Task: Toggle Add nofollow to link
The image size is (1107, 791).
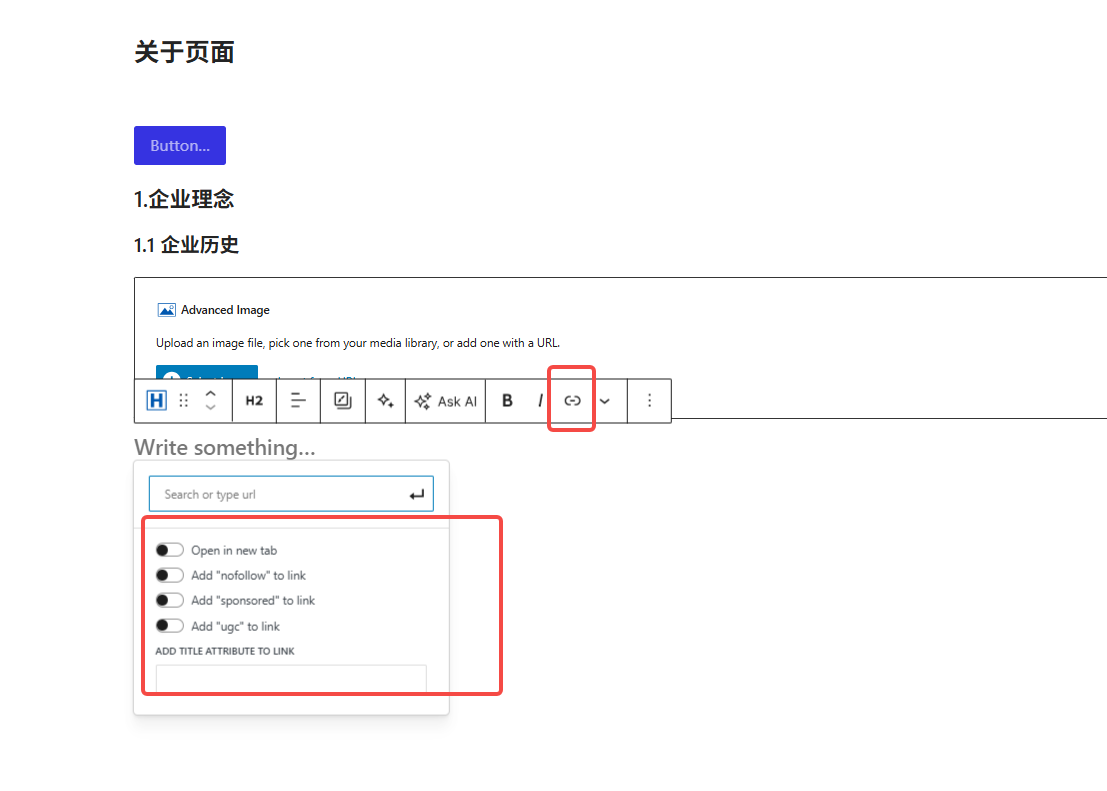Action: (x=169, y=575)
